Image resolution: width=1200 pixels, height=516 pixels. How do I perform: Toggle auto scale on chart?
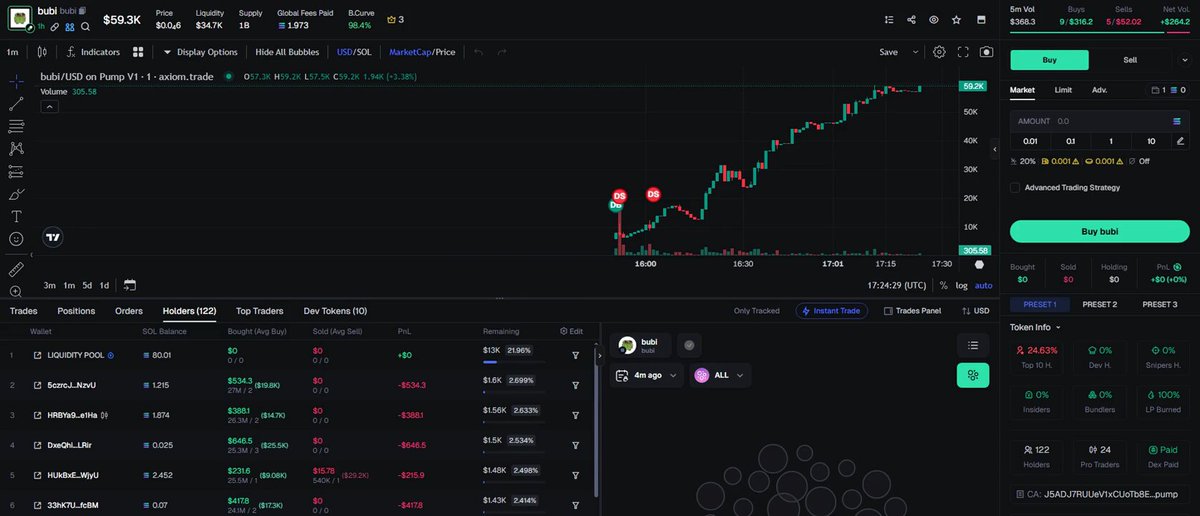(984, 285)
